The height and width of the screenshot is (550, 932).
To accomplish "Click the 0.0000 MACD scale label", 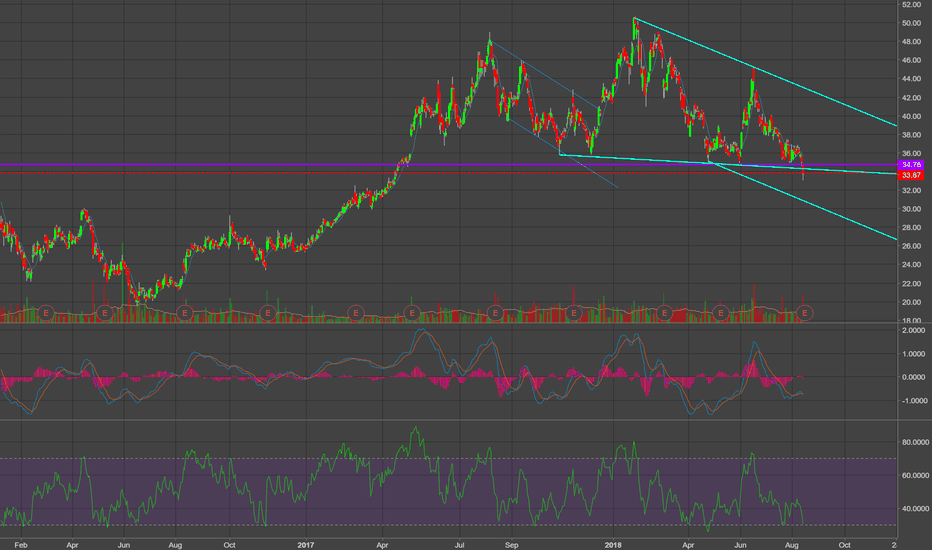I will coord(914,377).
